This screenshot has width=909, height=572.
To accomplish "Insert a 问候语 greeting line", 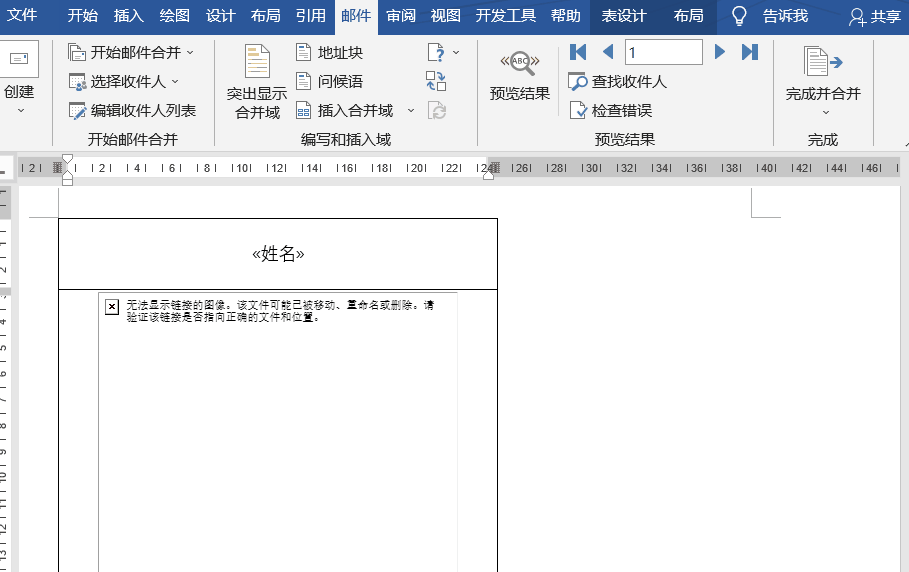I will point(329,81).
